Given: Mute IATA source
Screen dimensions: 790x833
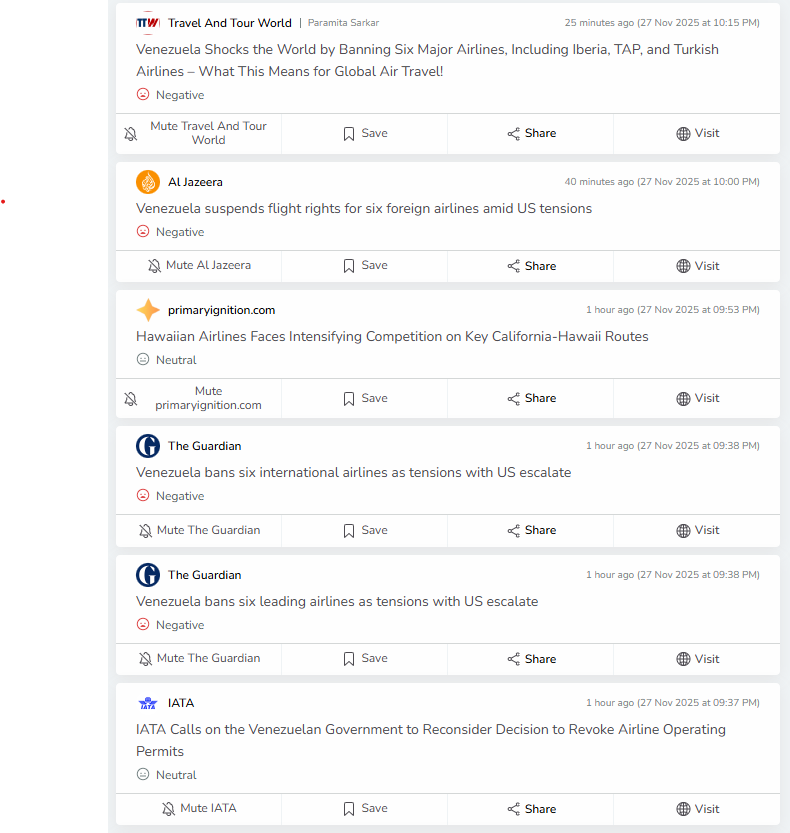Looking at the screenshot, I should pyautogui.click(x=199, y=809).
